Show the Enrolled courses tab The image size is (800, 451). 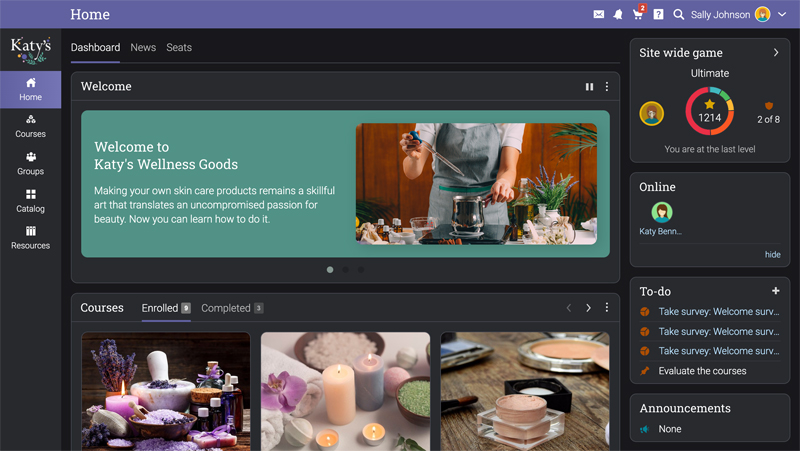point(166,308)
